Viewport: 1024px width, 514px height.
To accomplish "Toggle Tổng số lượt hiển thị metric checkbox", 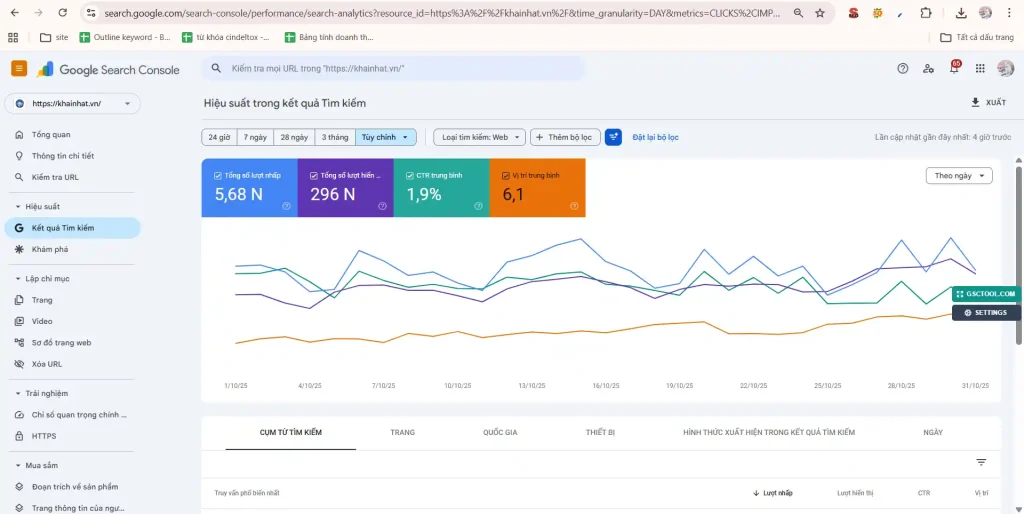I will click(x=314, y=175).
